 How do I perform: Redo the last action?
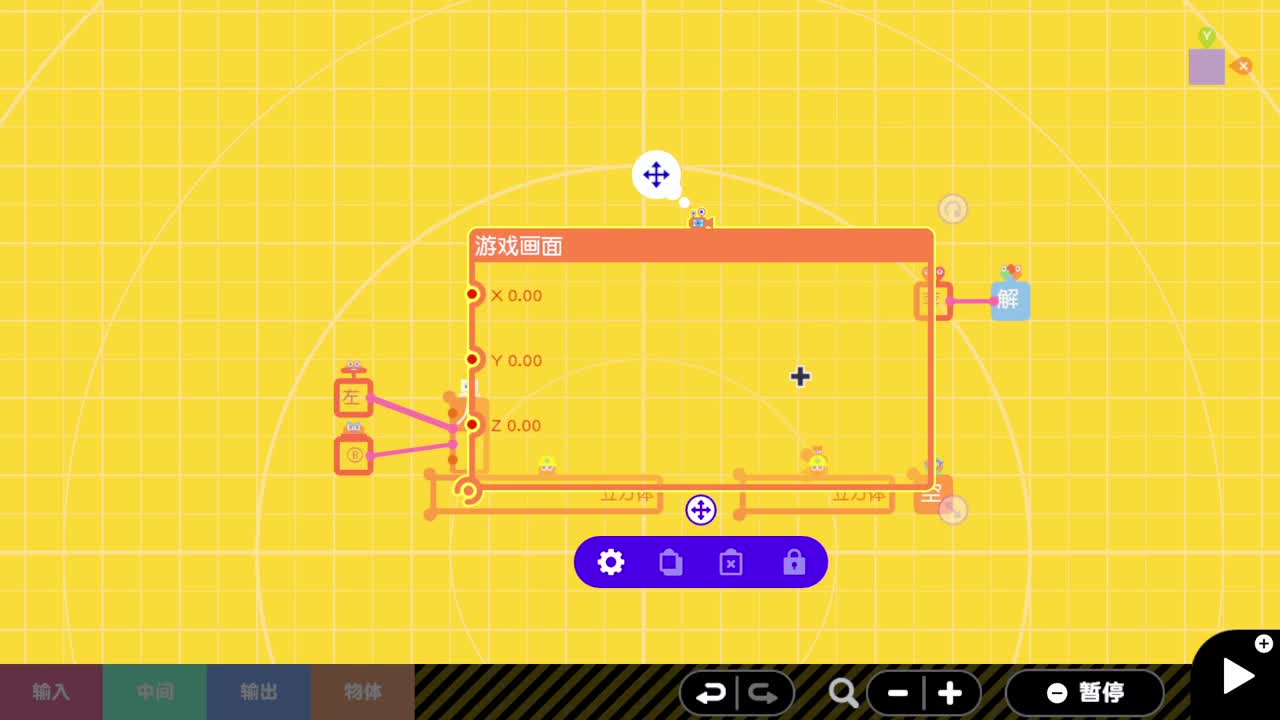coord(765,693)
